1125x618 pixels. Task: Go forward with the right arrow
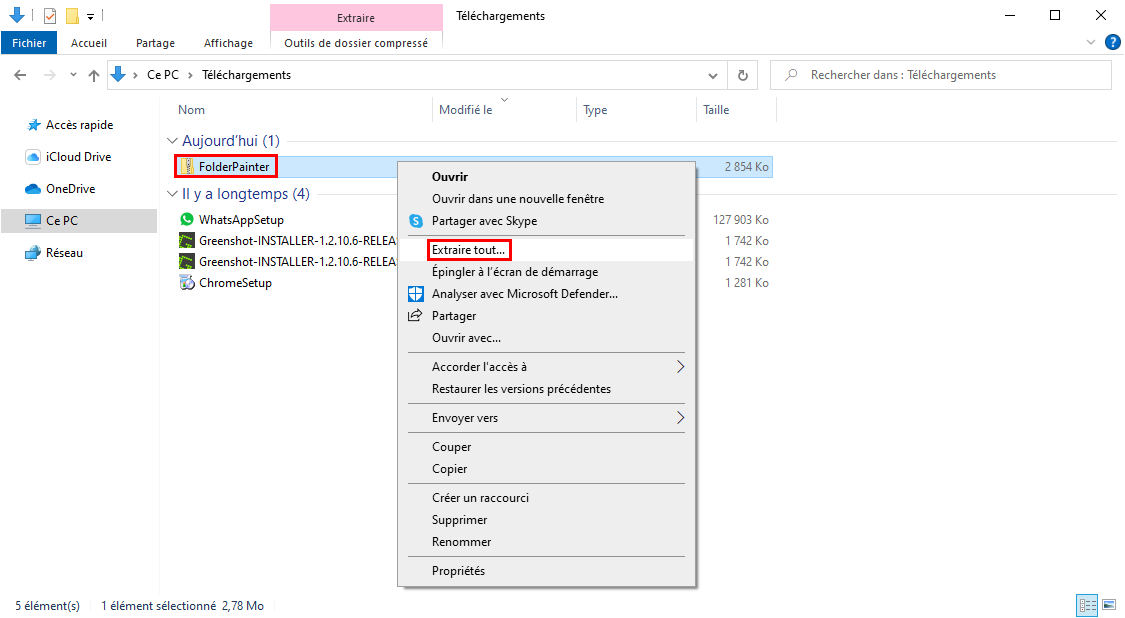click(49, 75)
